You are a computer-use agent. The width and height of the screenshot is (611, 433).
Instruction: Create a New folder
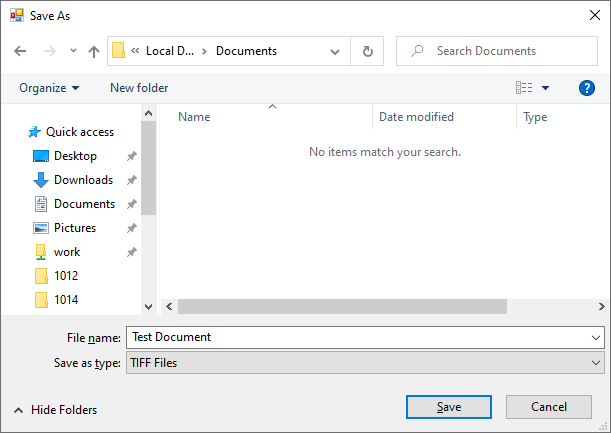pos(139,88)
